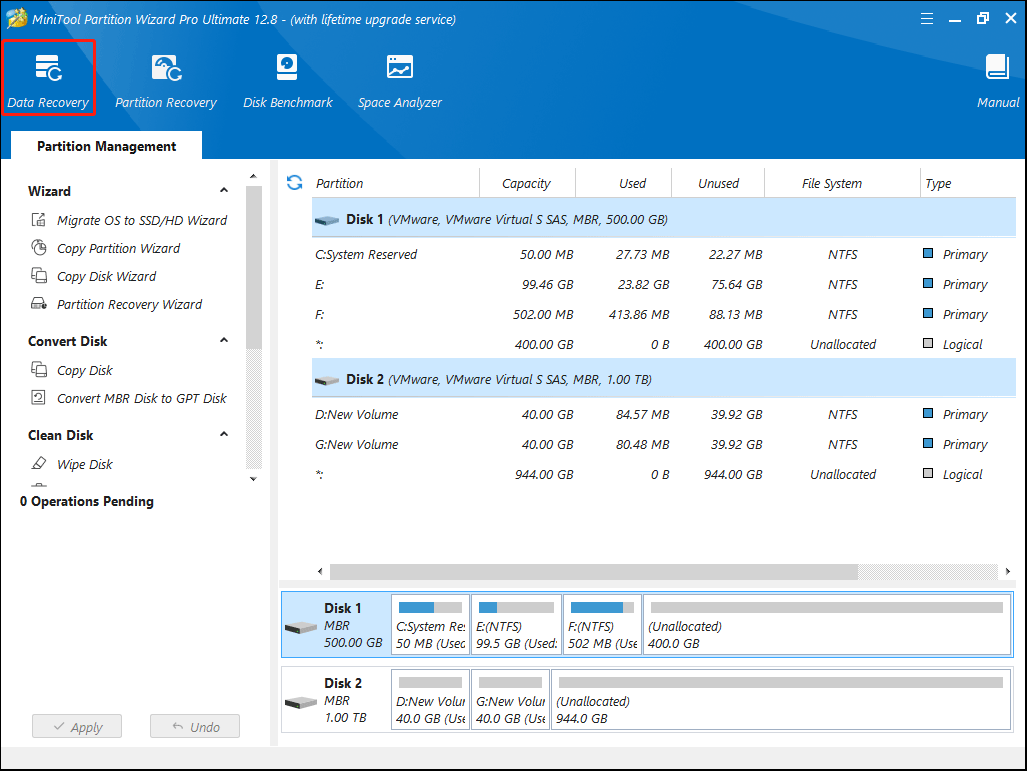Select G:New Volume partition row
The image size is (1027, 771).
pyautogui.click(x=663, y=444)
